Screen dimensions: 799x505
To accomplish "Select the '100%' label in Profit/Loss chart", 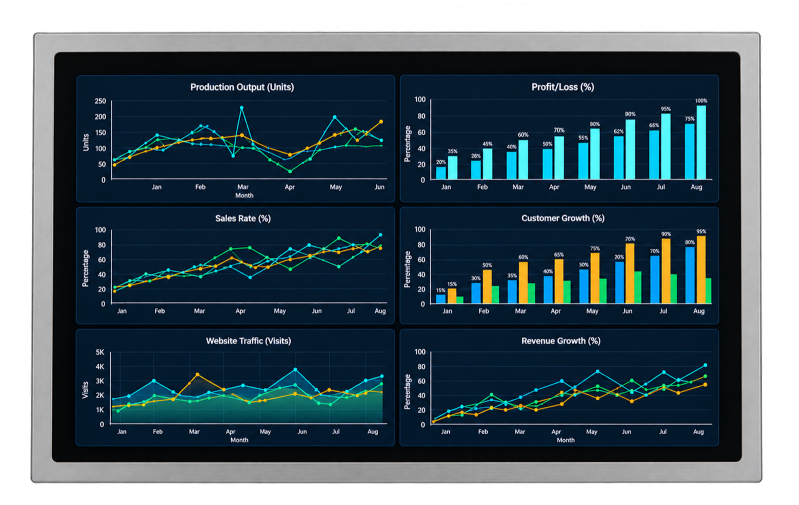I will (x=701, y=101).
